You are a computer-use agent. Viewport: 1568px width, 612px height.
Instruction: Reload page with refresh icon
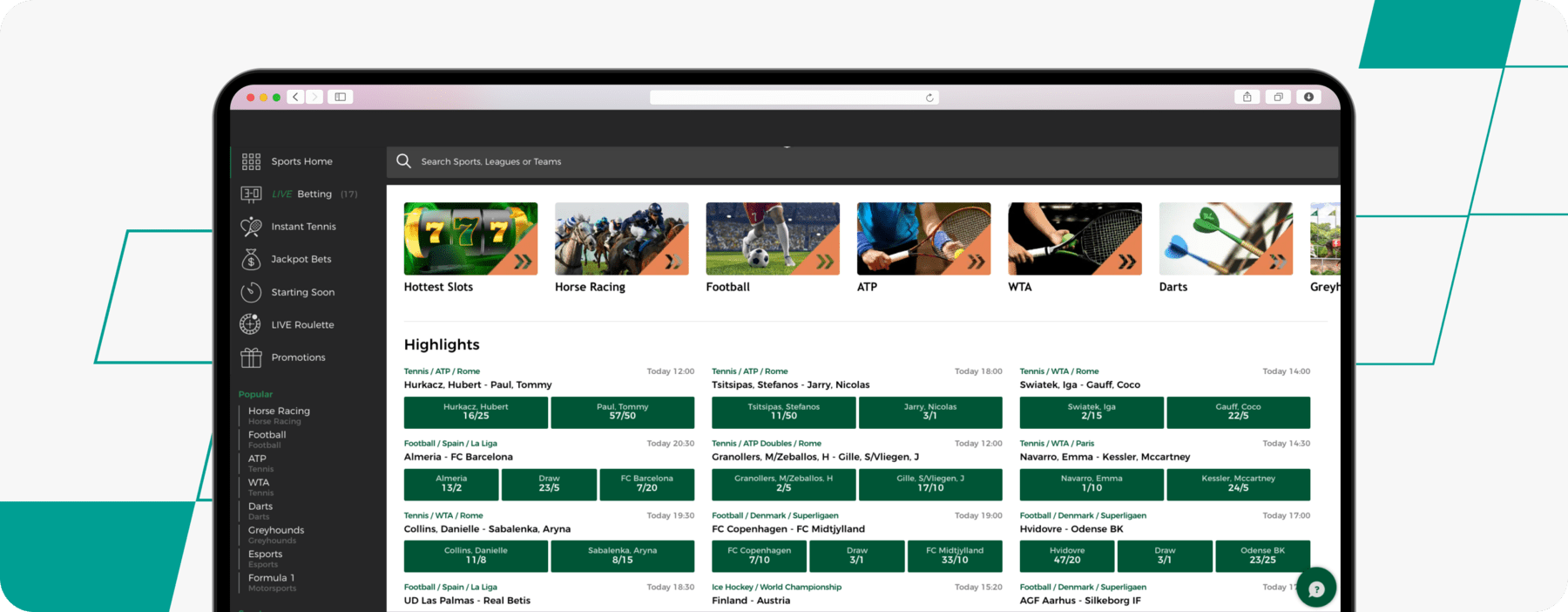929,98
